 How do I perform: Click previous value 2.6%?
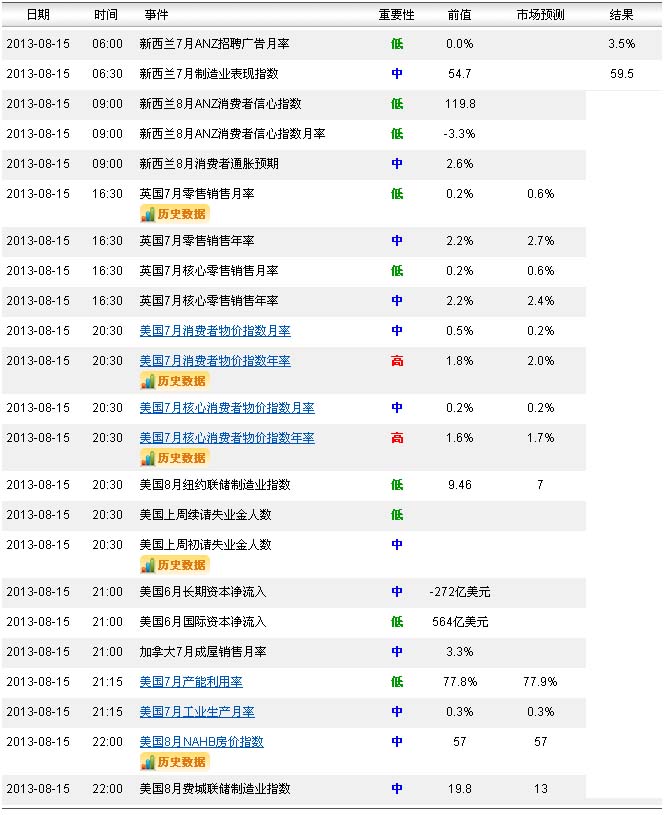click(x=460, y=164)
